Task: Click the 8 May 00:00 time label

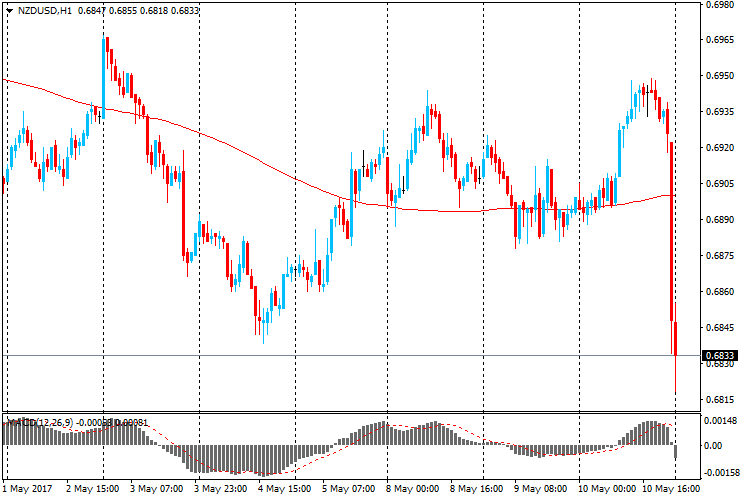Action: (412, 489)
